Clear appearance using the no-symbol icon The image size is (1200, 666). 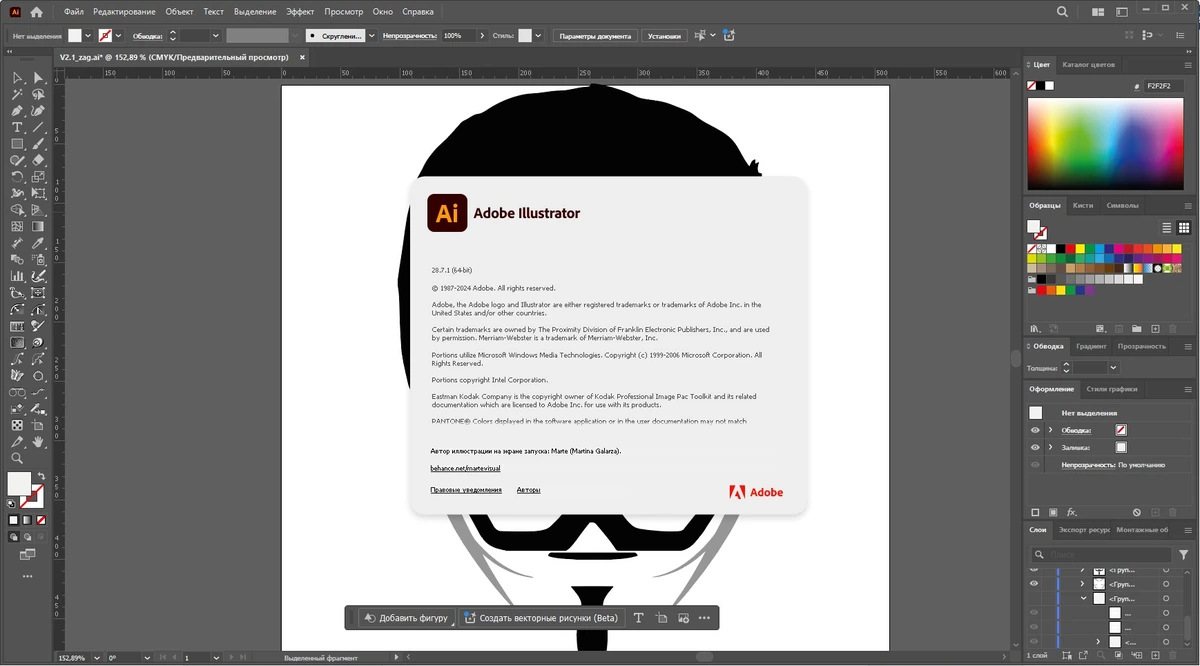[1136, 512]
